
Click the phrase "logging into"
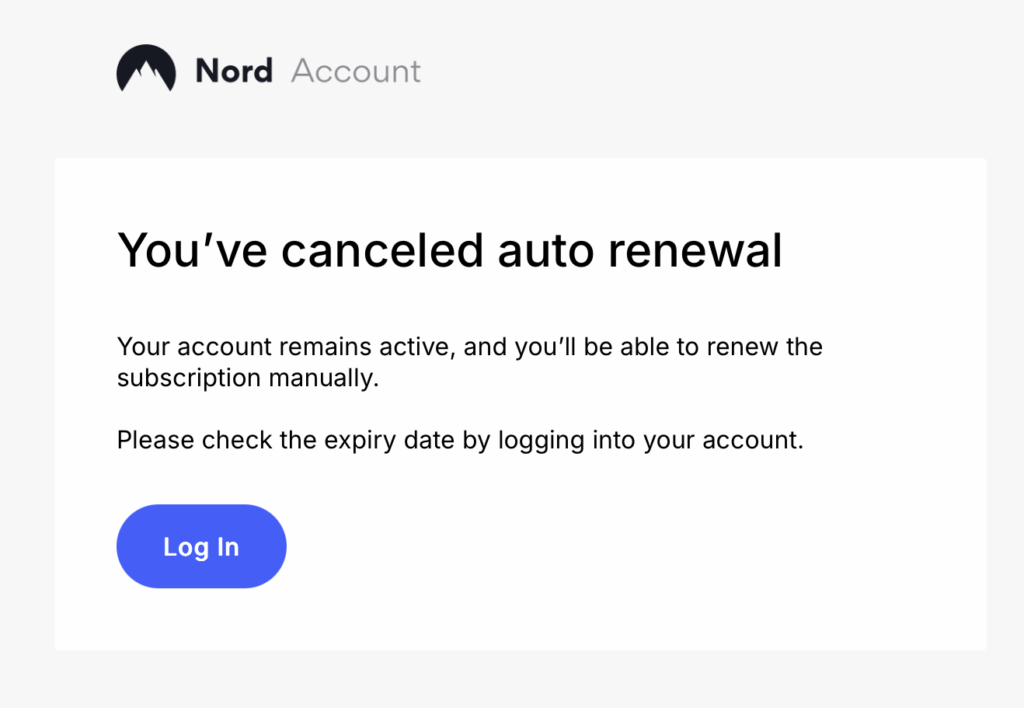pyautogui.click(x=567, y=440)
